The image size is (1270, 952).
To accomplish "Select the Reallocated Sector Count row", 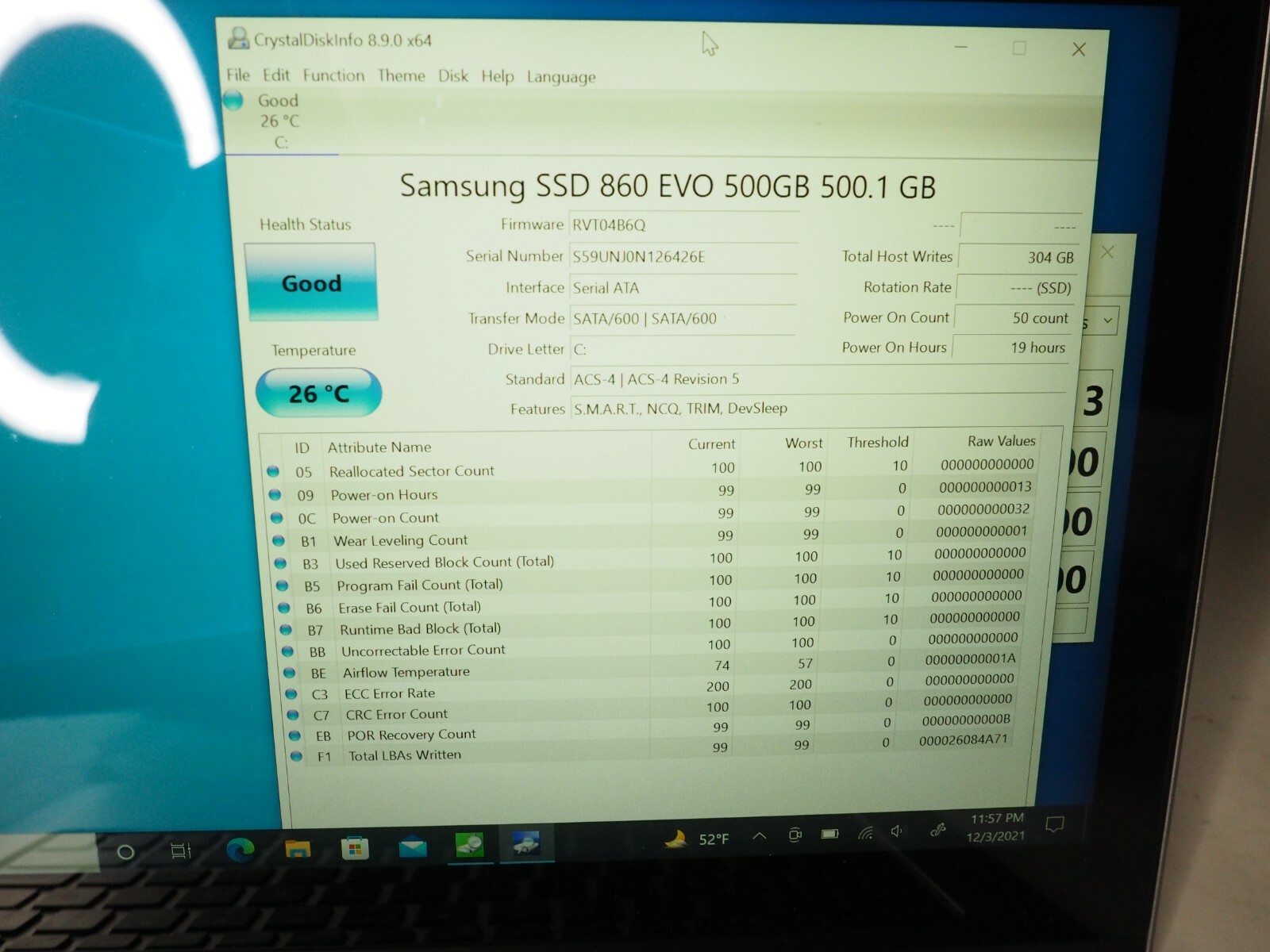I will click(652, 468).
